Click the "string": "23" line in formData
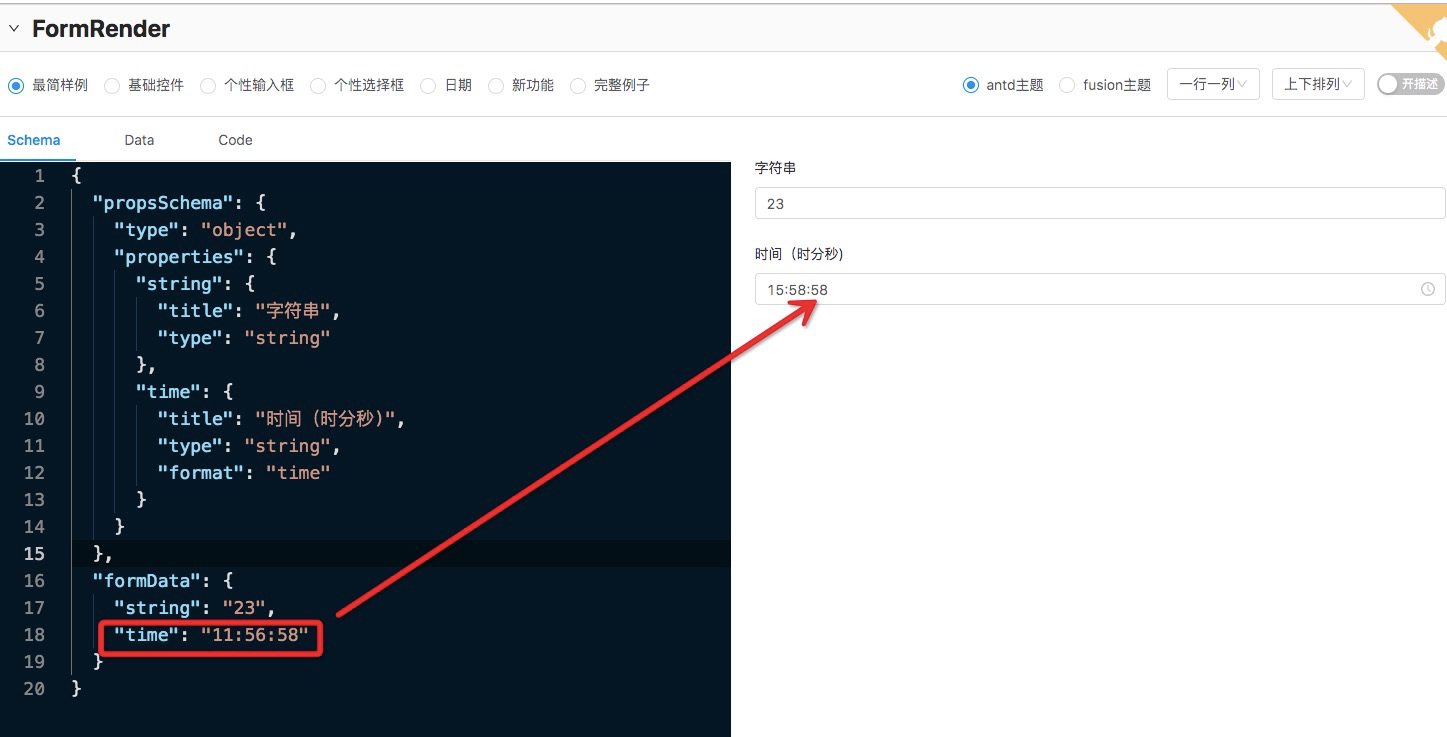The image size is (1447, 737). [195, 607]
